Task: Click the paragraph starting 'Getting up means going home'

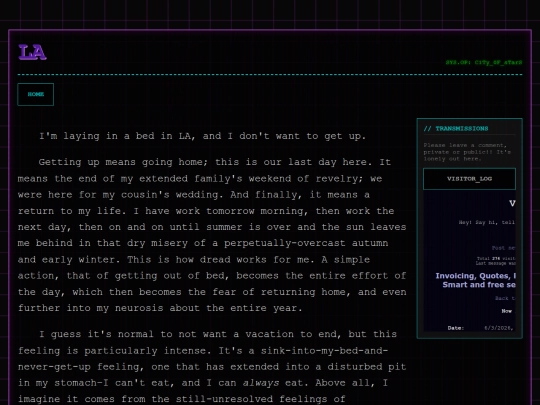Action: [212, 235]
